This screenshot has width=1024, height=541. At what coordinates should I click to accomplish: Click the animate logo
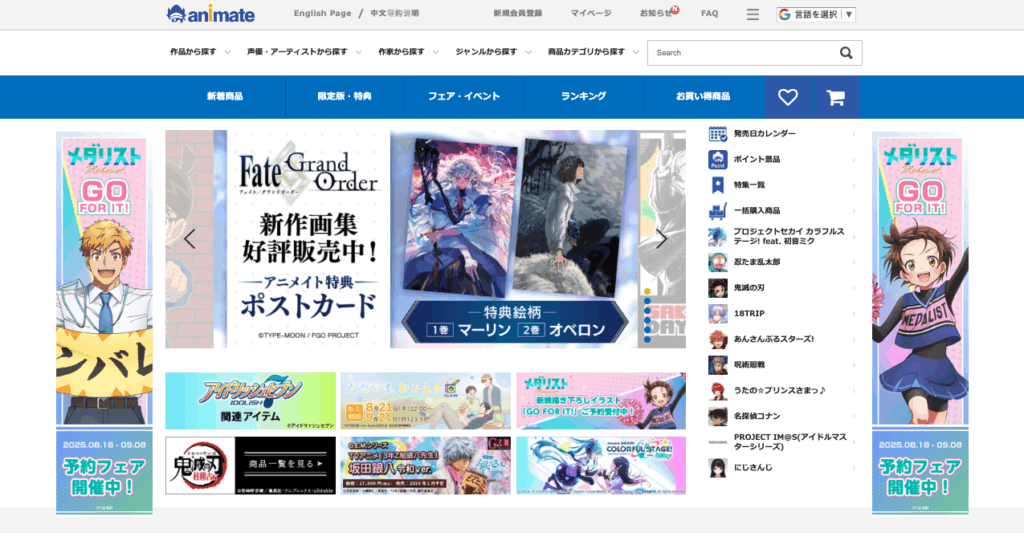coord(210,14)
